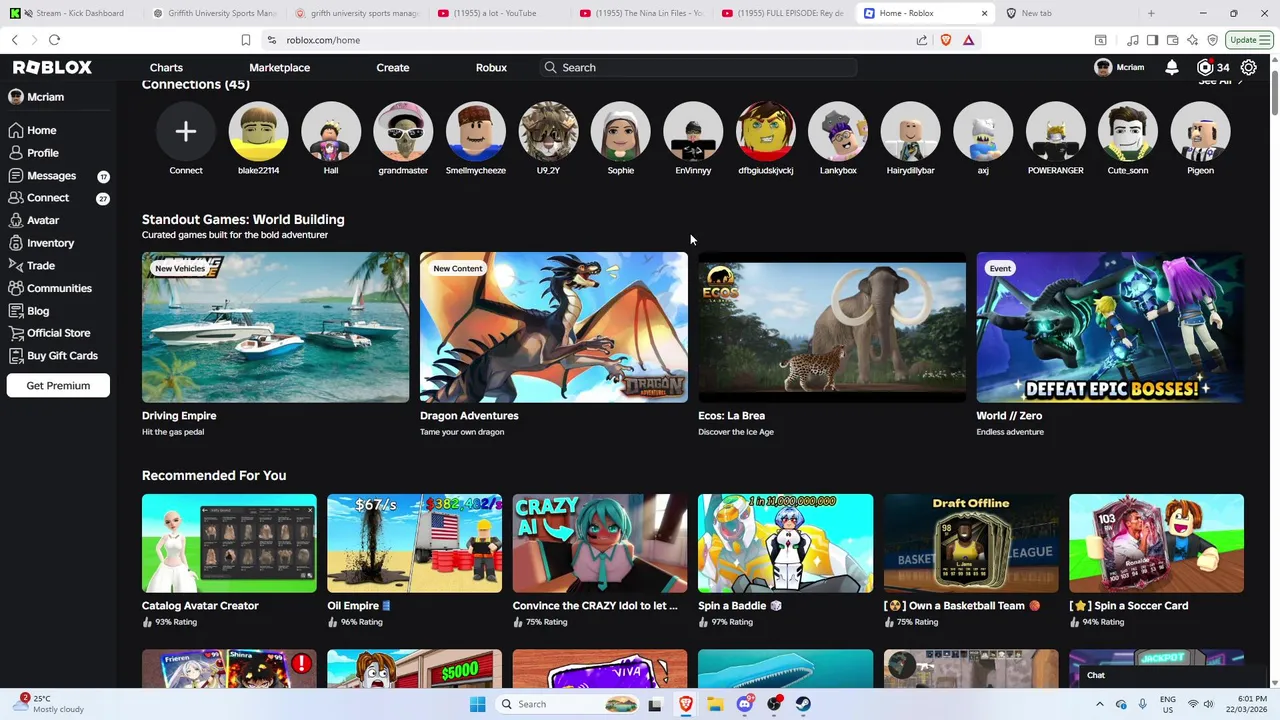The image size is (1280, 720).
Task: Open the World // Zero game thumbnail
Action: (1110, 327)
